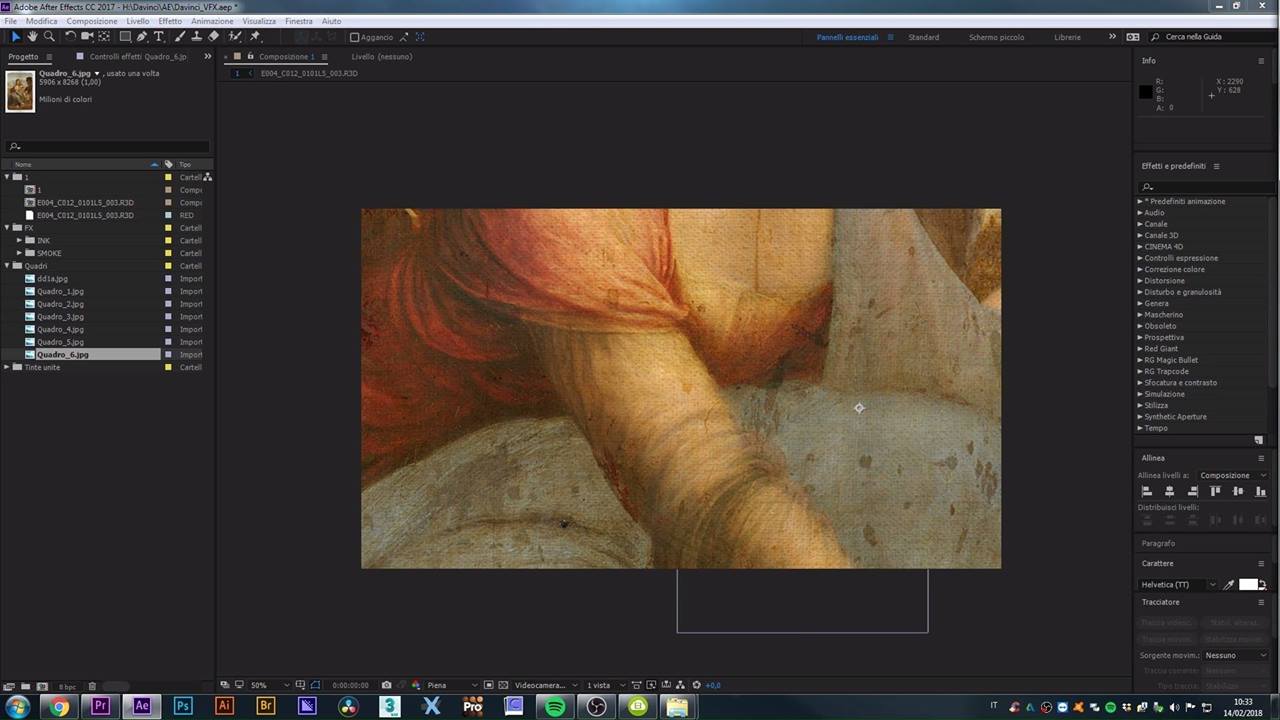Open the Videocamera 3D view dropdown
Image resolution: width=1280 pixels, height=720 pixels.
click(x=545, y=685)
